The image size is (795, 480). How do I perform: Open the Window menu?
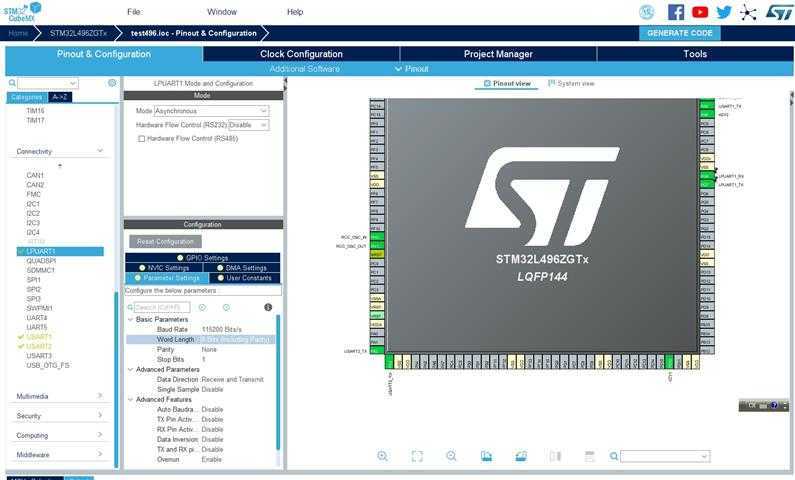222,12
